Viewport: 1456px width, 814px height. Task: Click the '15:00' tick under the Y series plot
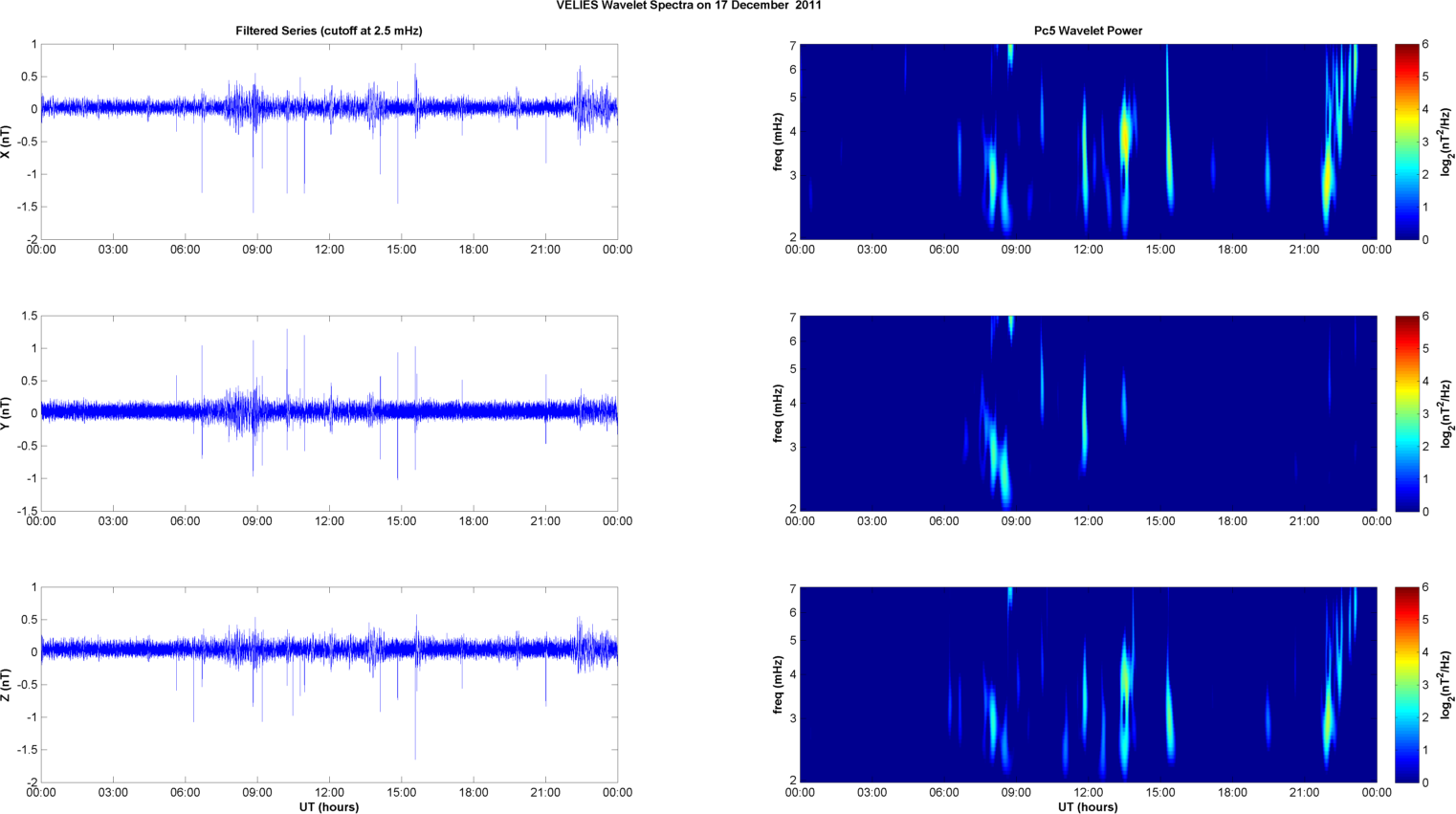402,521
